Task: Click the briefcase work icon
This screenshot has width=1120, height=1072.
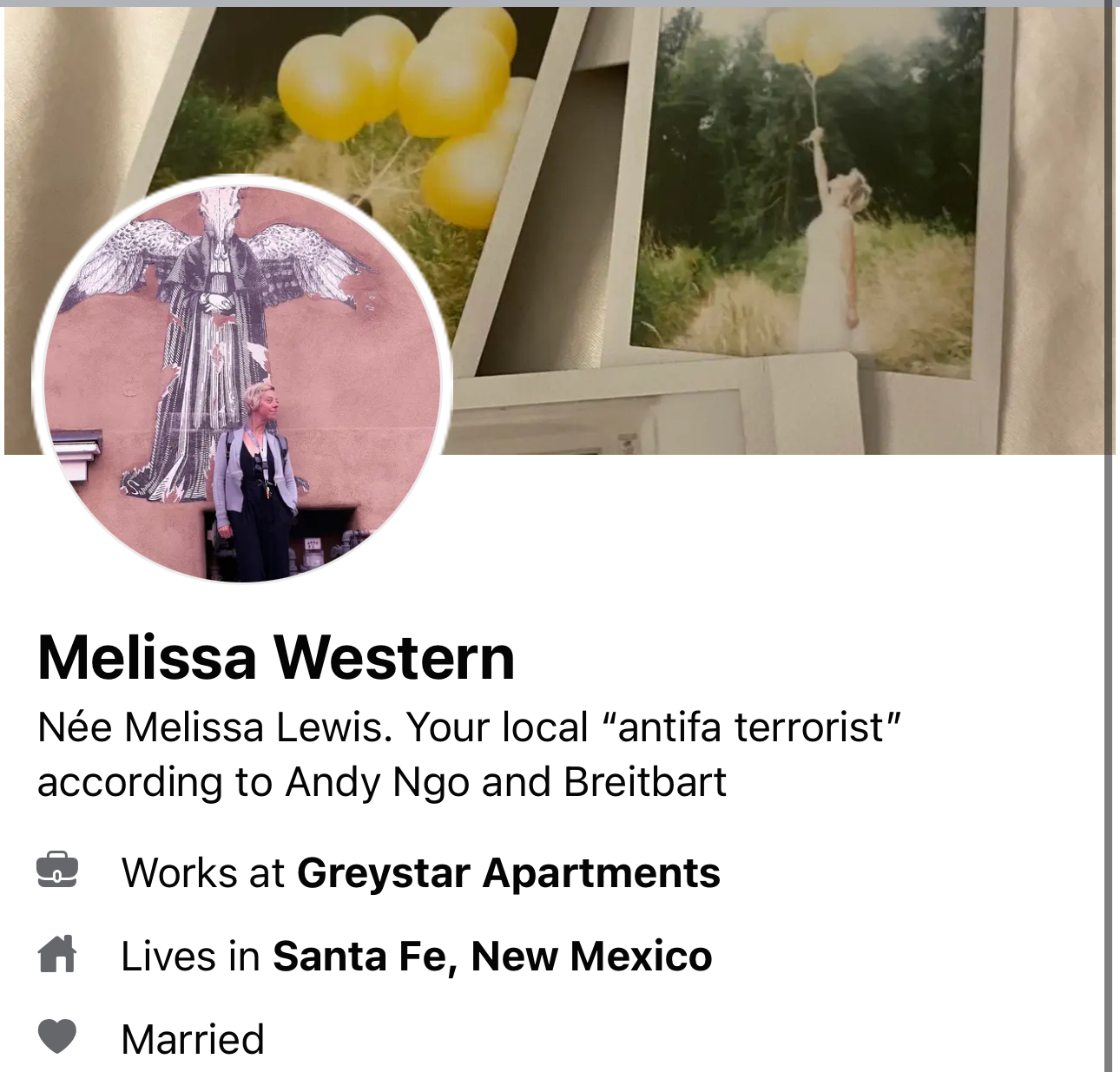Action: coord(57,871)
